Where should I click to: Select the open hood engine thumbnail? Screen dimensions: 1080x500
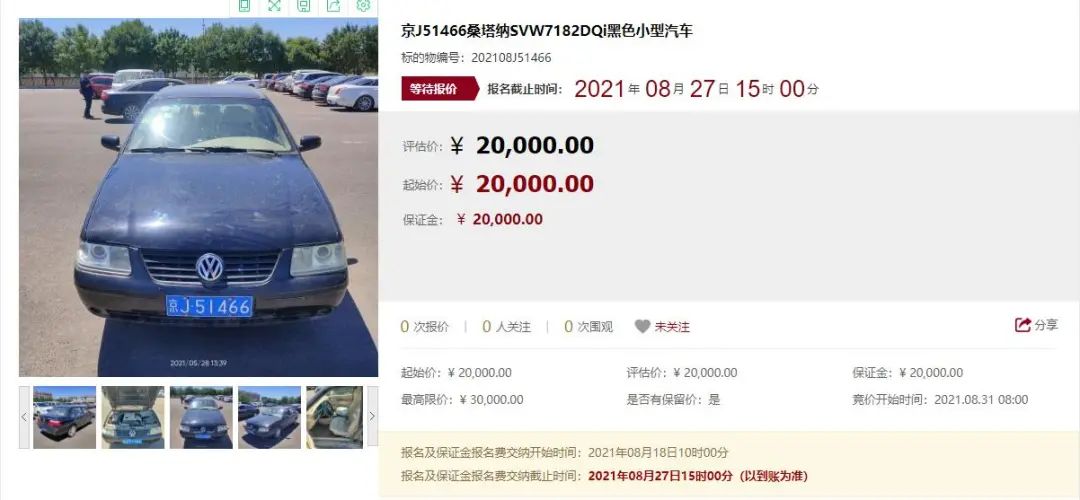point(132,417)
